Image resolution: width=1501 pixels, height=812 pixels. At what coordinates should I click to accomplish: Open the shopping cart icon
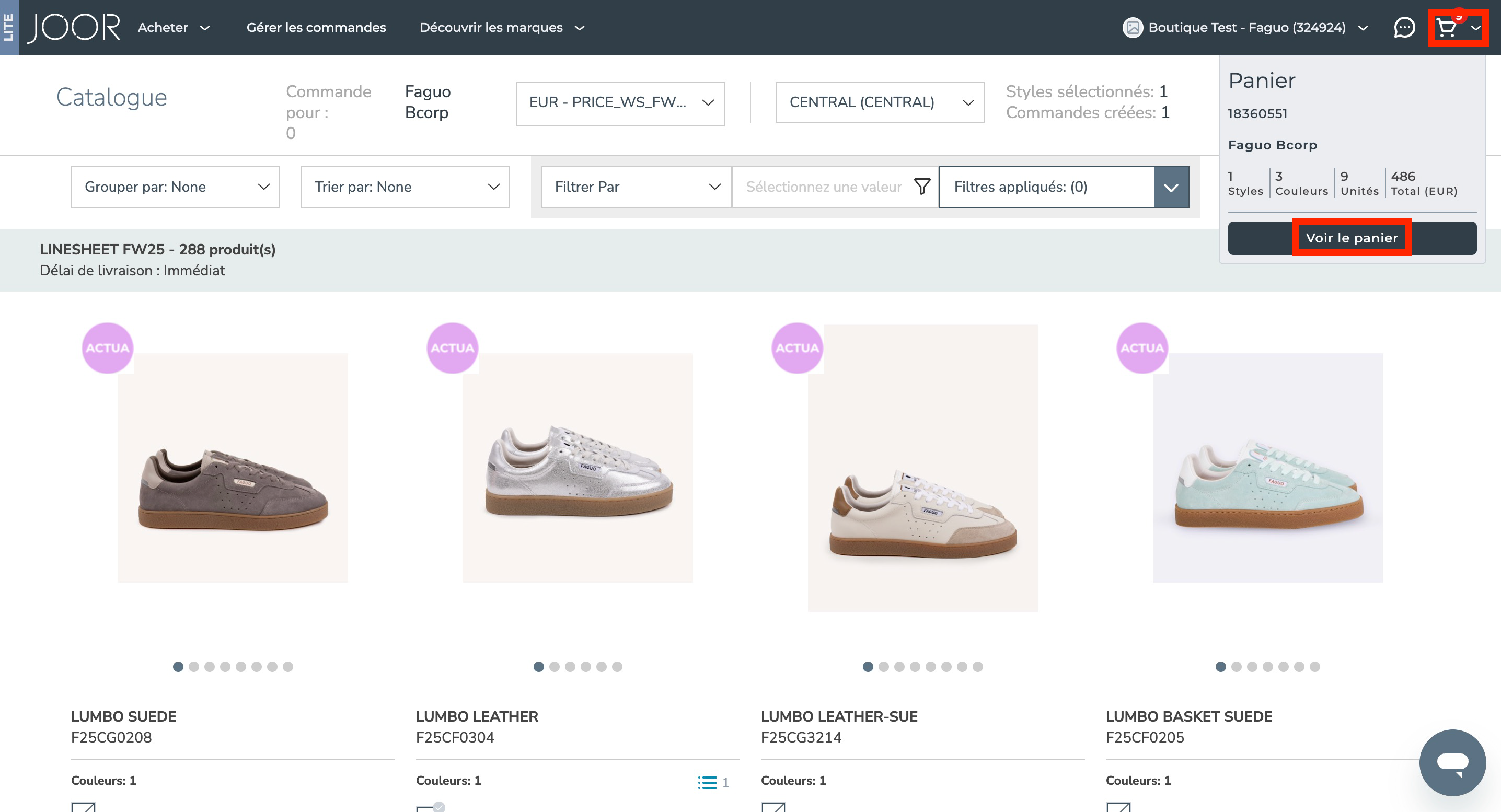pos(1446,27)
